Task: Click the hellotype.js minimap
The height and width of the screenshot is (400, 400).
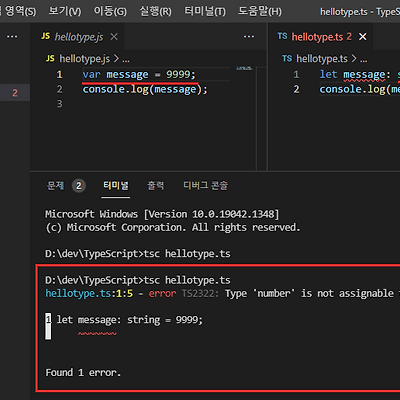Action: [x=244, y=69]
